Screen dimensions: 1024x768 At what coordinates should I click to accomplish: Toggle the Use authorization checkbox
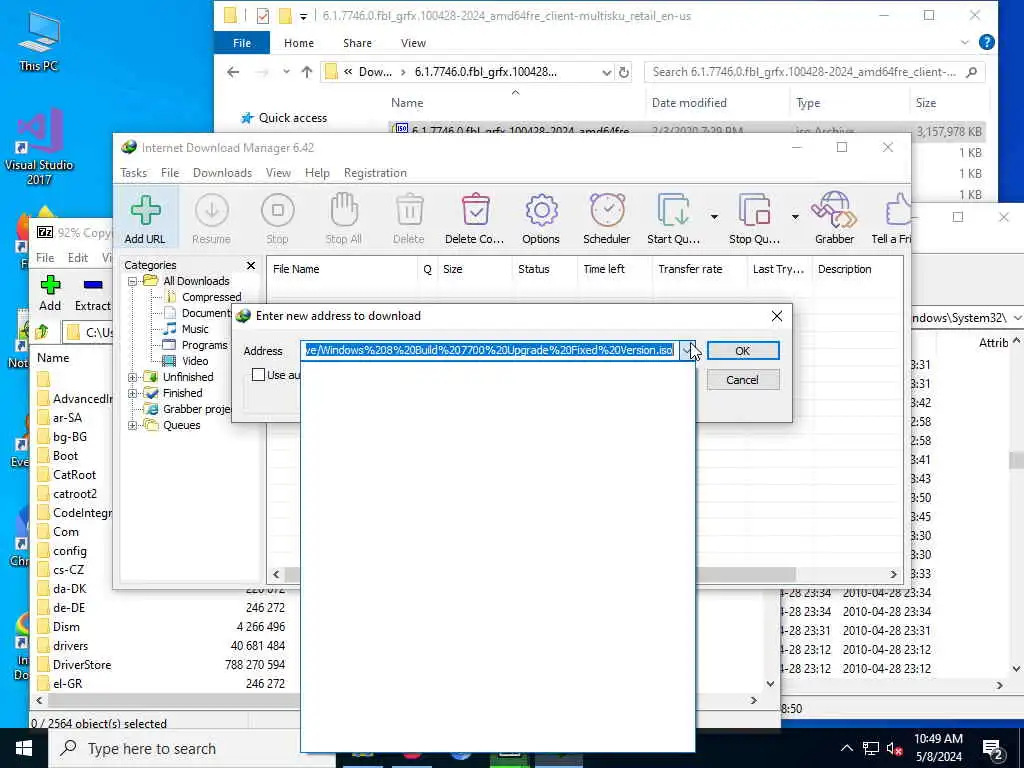[259, 374]
